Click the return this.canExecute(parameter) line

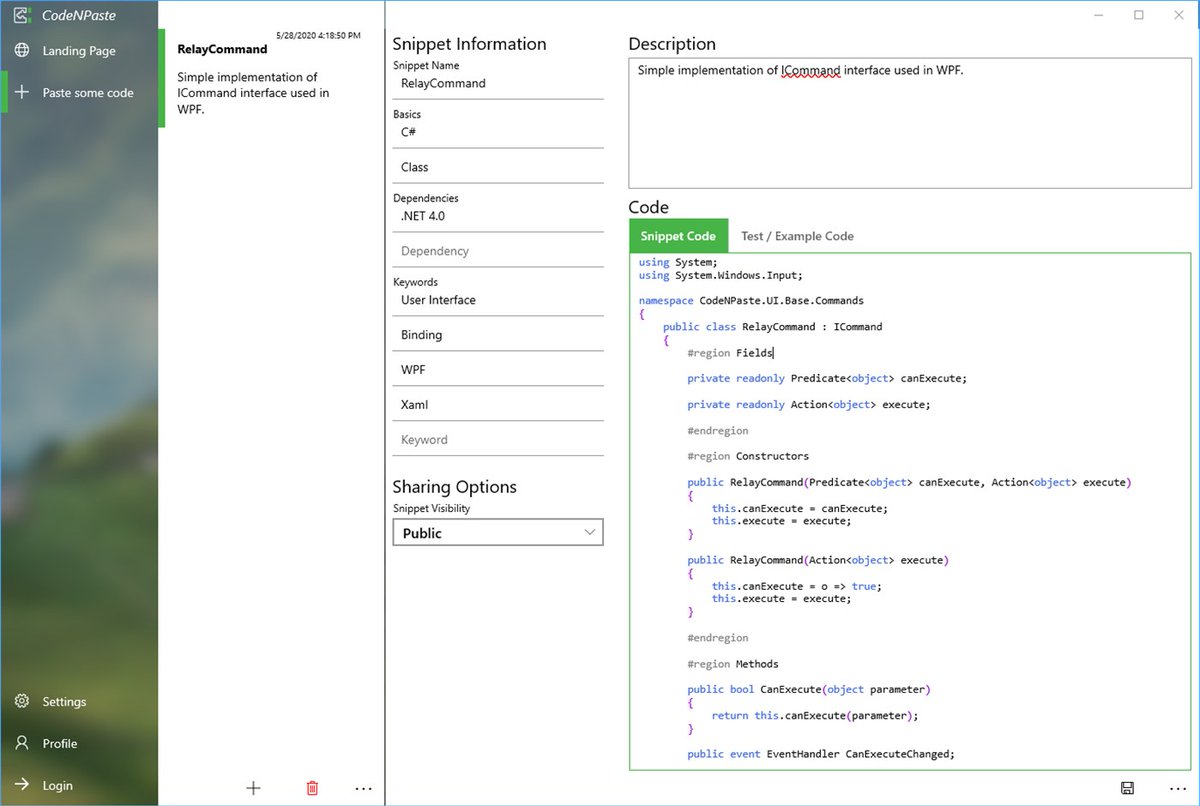coord(815,716)
